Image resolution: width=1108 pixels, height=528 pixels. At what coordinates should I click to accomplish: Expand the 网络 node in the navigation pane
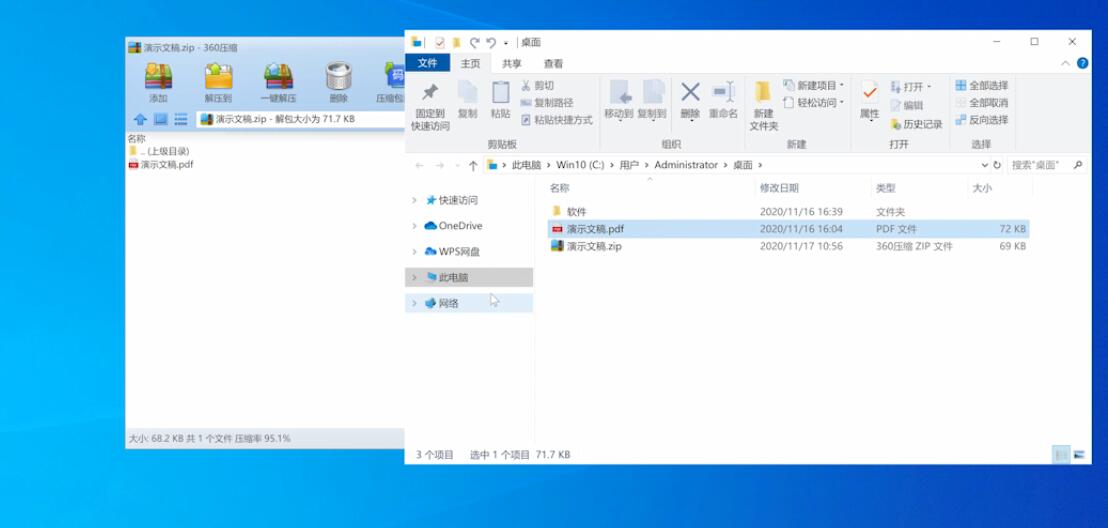415,303
